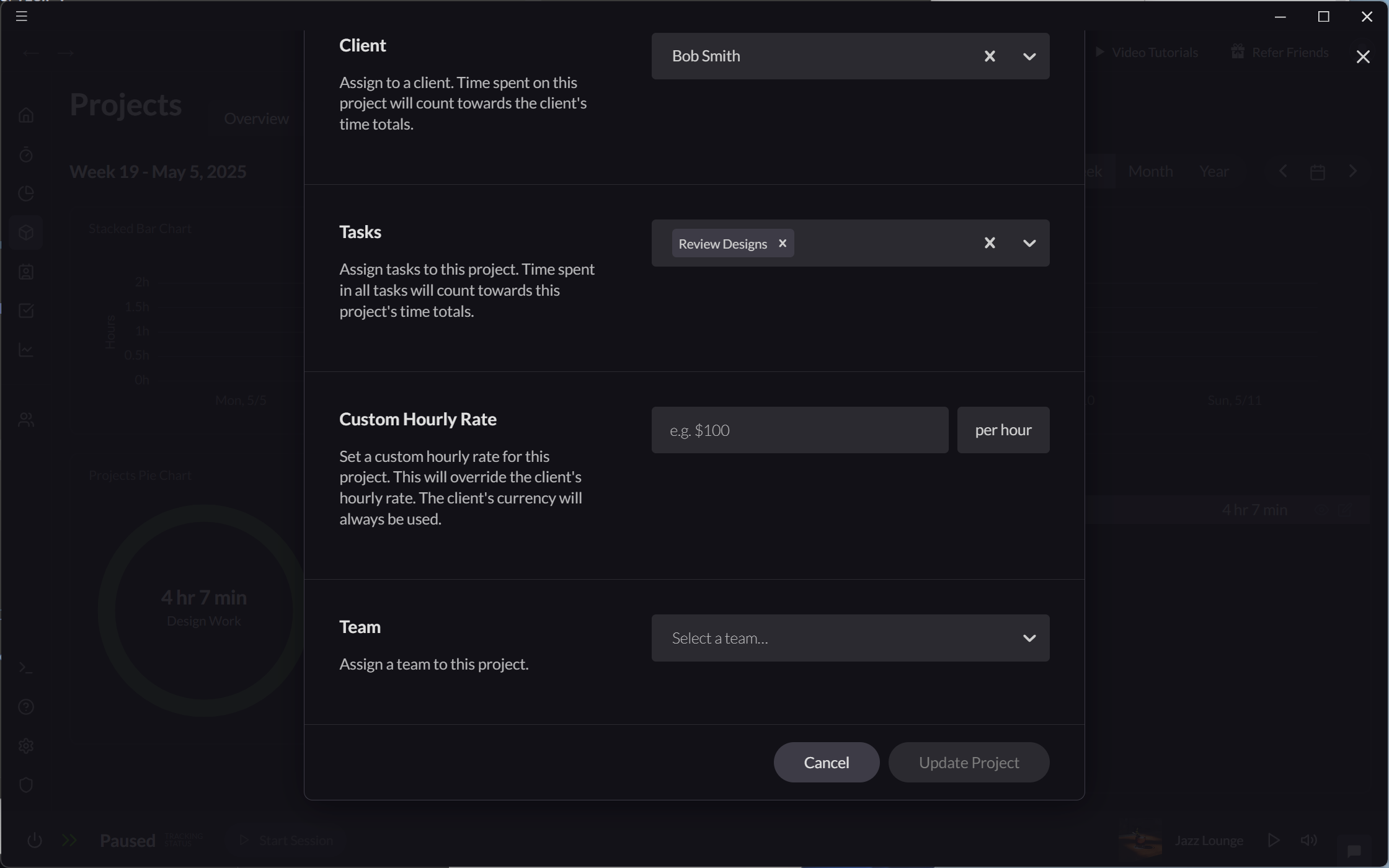Open the Select a team dropdown
Viewport: 1389px width, 868px height.
coord(1030,637)
